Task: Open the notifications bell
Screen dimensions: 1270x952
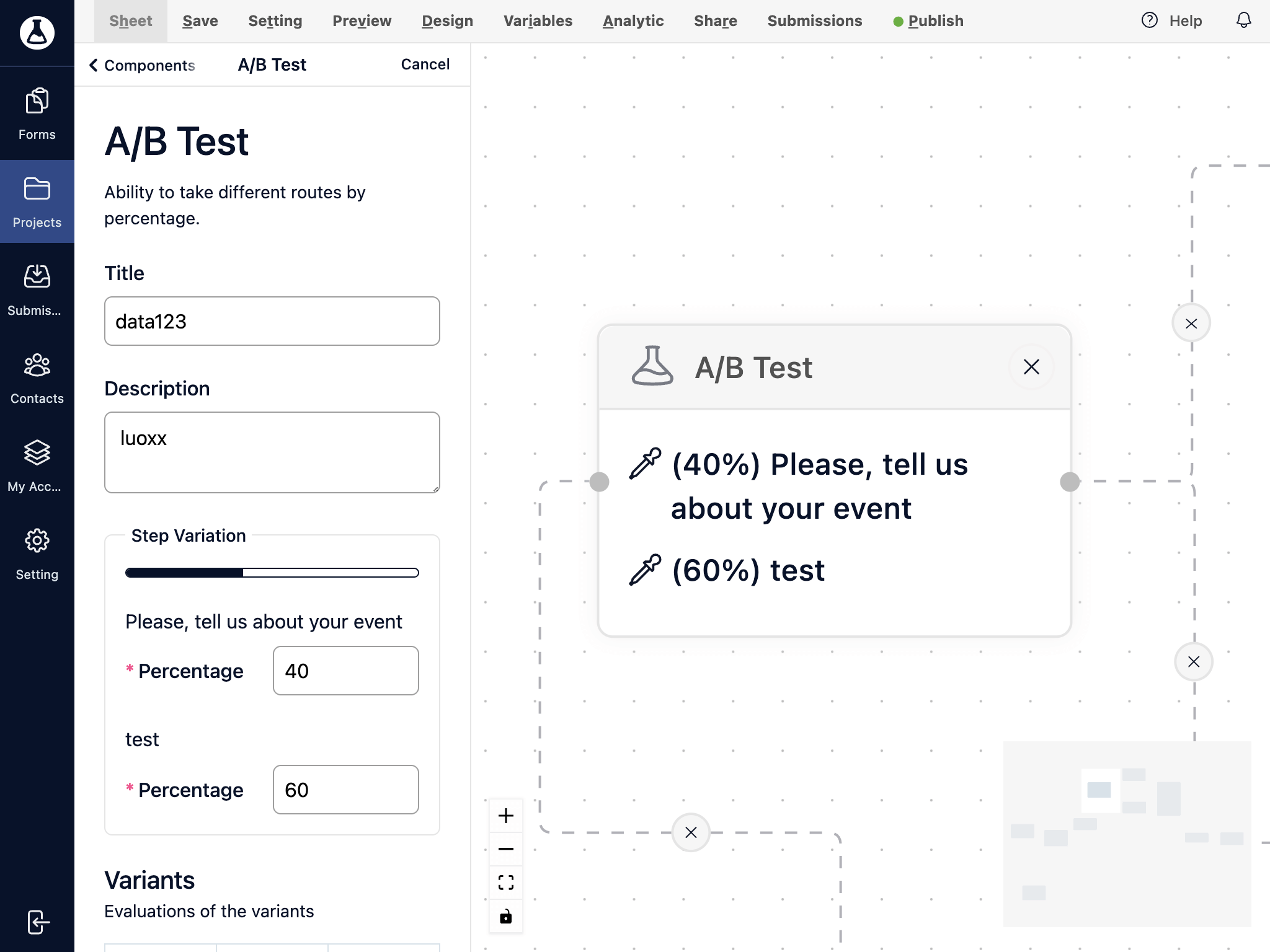Action: point(1244,20)
